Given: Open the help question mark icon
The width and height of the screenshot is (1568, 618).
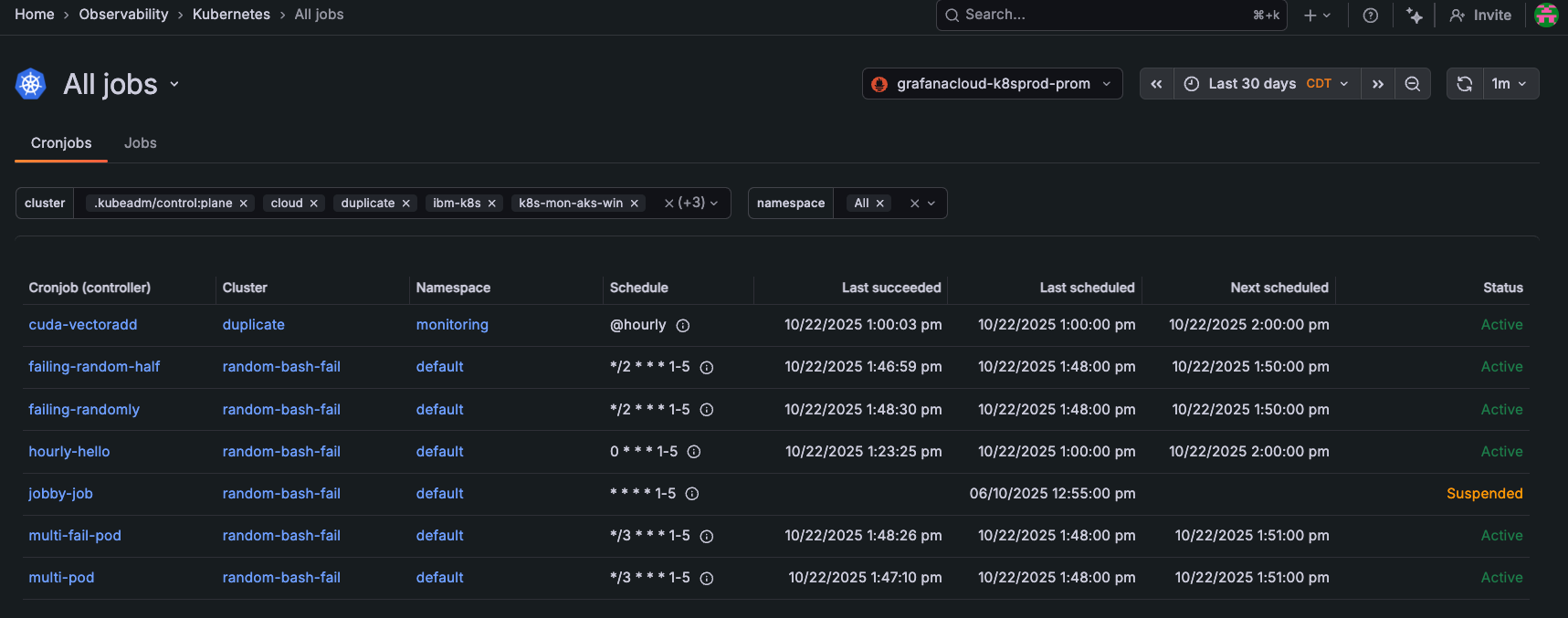Looking at the screenshot, I should 1370,16.
